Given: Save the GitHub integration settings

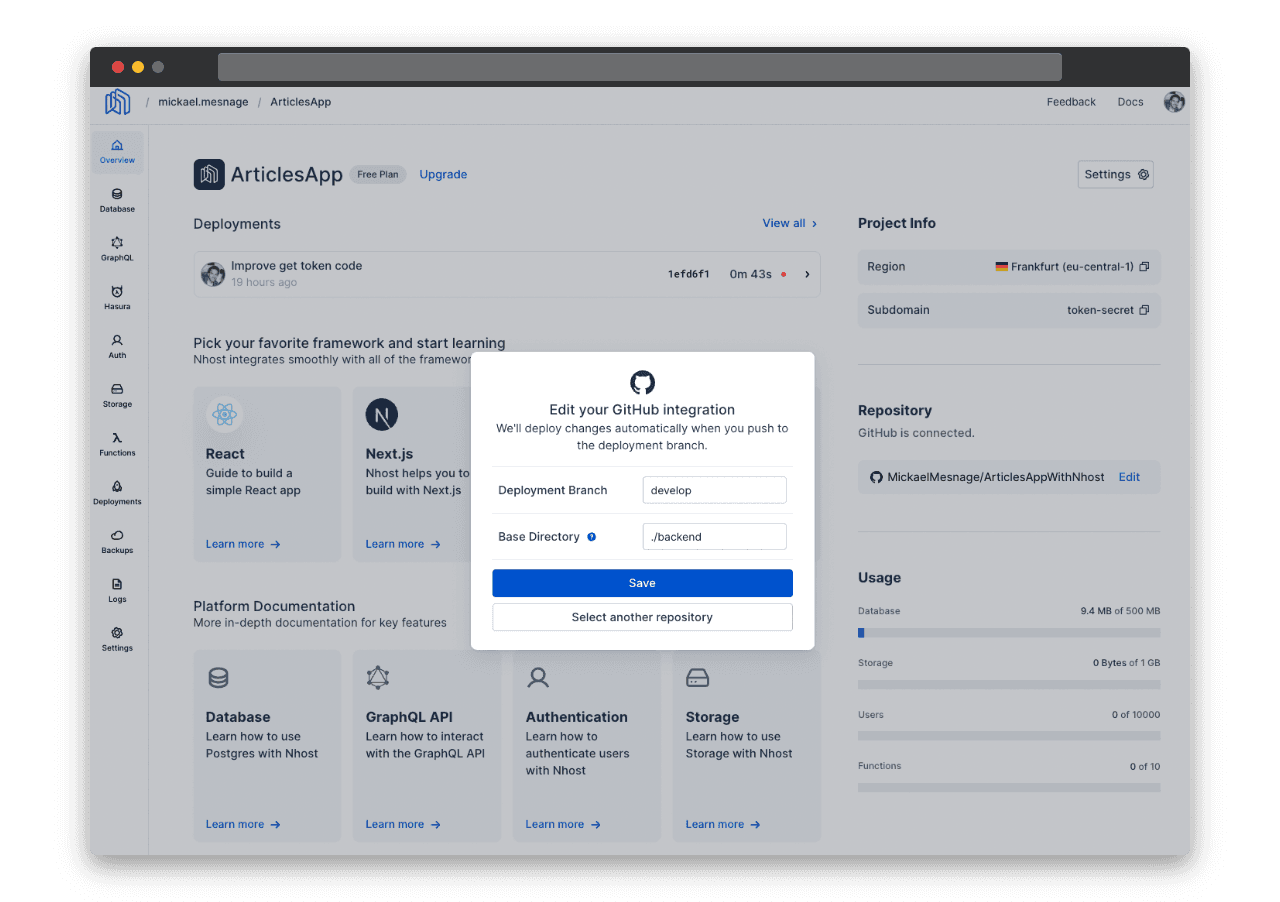Looking at the screenshot, I should [x=642, y=583].
